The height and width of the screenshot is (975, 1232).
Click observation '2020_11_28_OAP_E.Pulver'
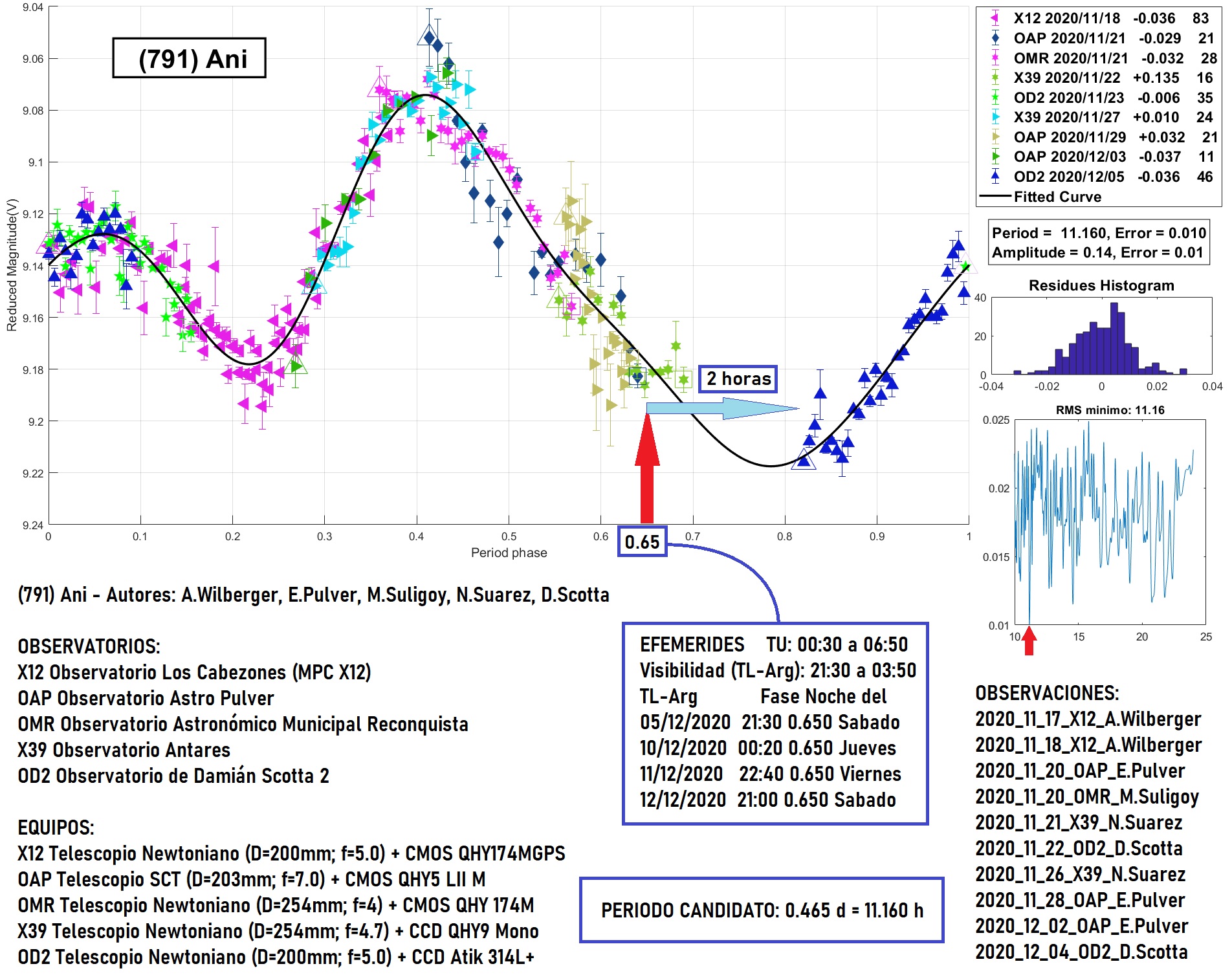1080,900
